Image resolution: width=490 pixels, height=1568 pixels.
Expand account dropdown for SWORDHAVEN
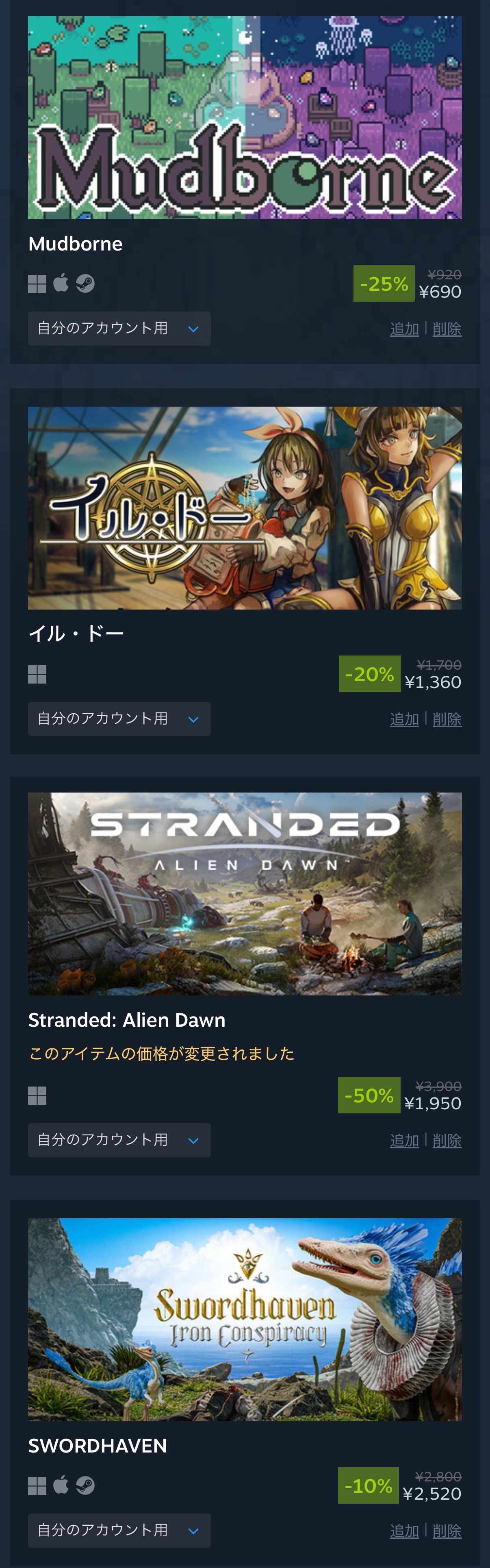[x=119, y=1530]
